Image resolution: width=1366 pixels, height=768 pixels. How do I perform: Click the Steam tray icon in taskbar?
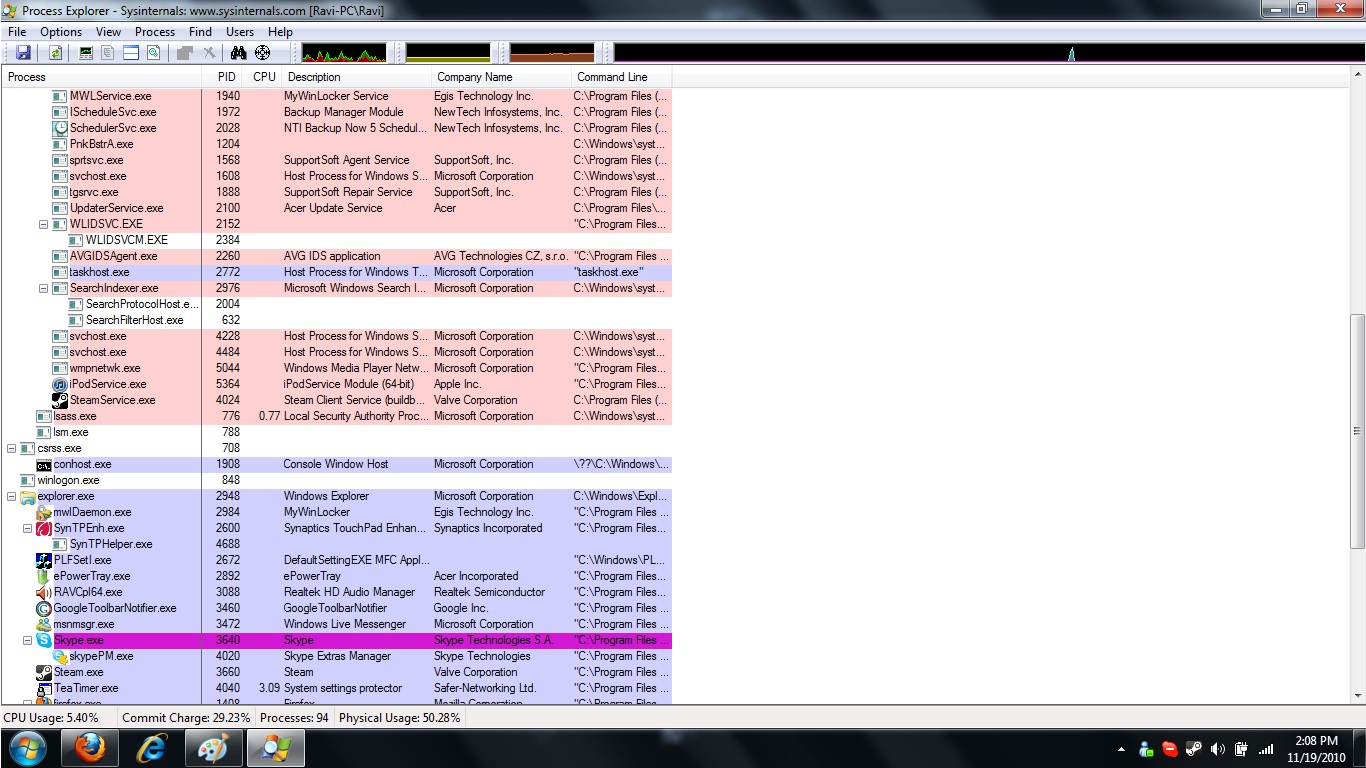[x=1193, y=749]
